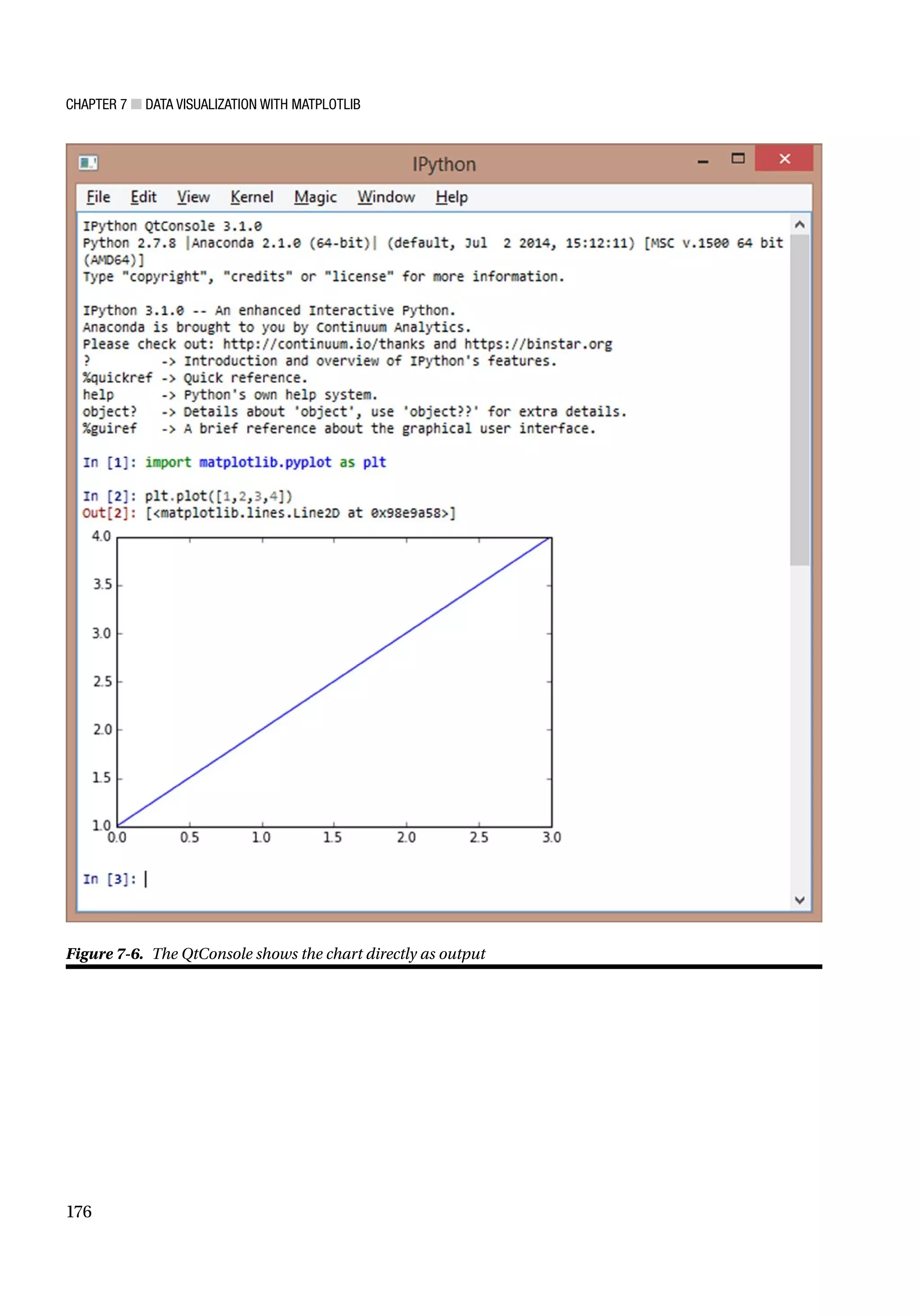This screenshot has width=921, height=1316.
Task: Open the File menu
Action: [x=98, y=197]
